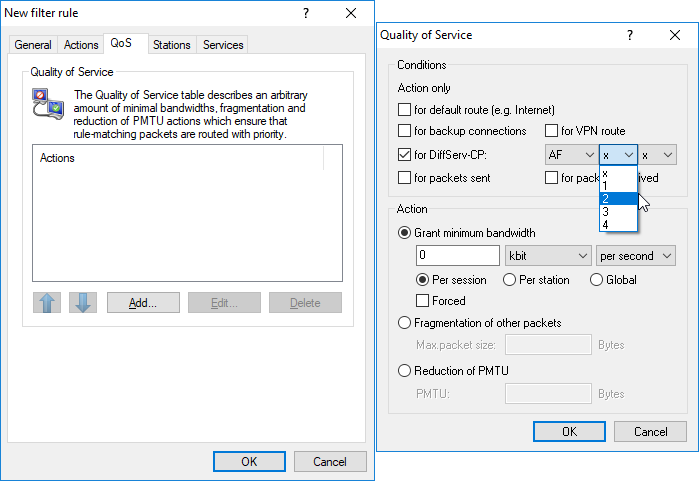Switch to the Stations tab
The image size is (699, 481).
(x=171, y=45)
